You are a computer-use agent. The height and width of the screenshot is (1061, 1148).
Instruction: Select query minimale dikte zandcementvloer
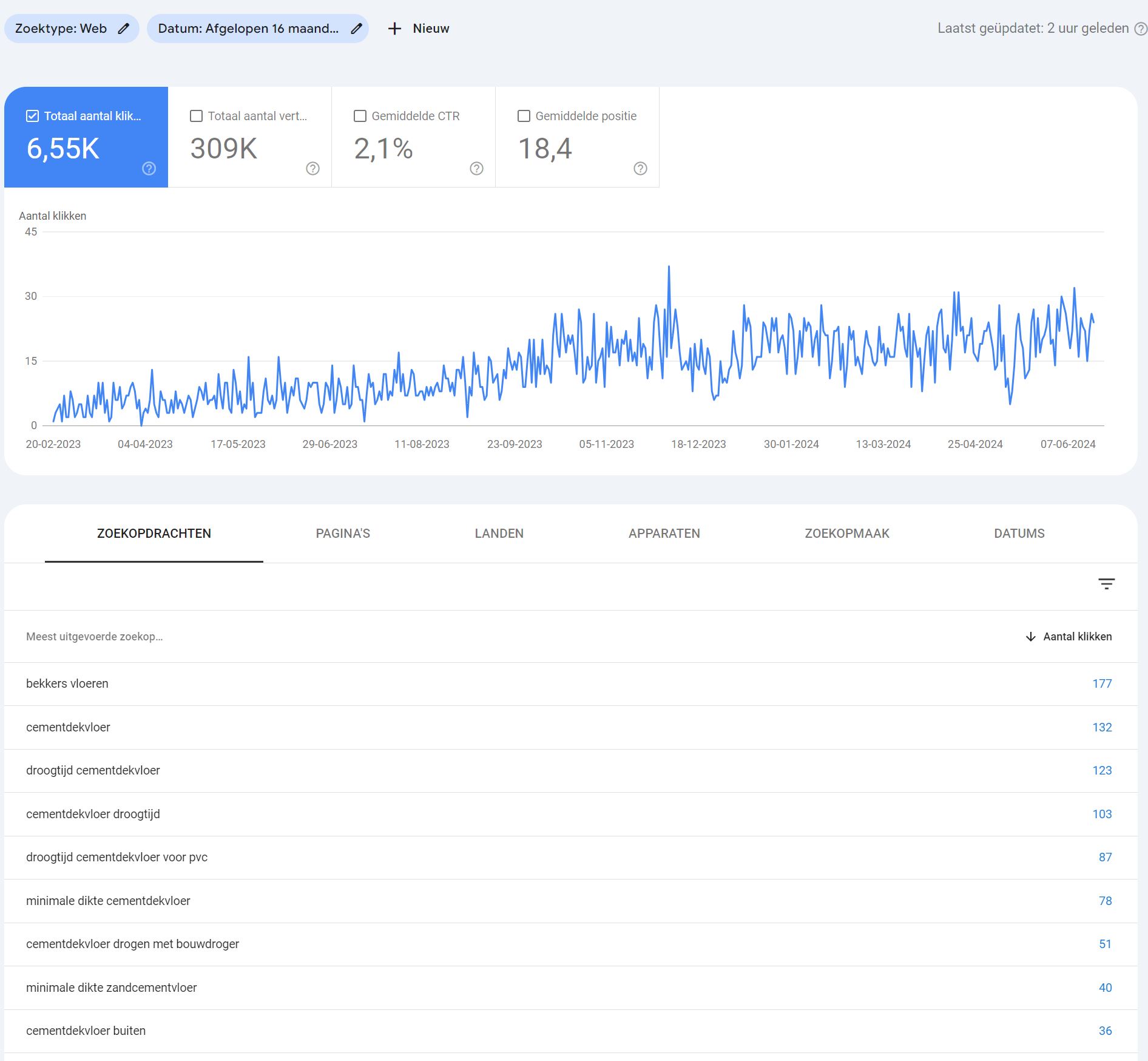click(x=570, y=988)
